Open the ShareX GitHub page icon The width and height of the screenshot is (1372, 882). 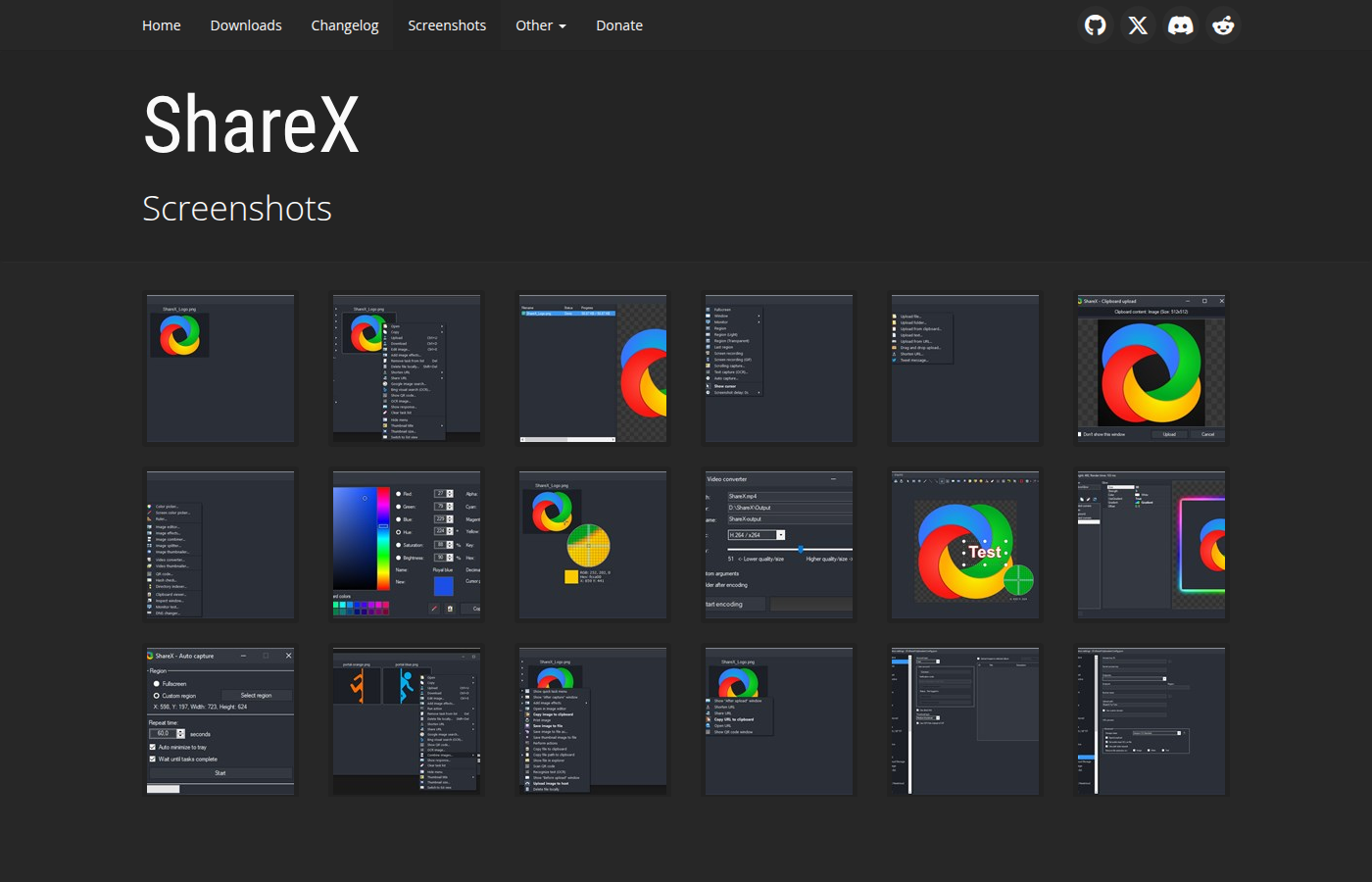click(1096, 25)
